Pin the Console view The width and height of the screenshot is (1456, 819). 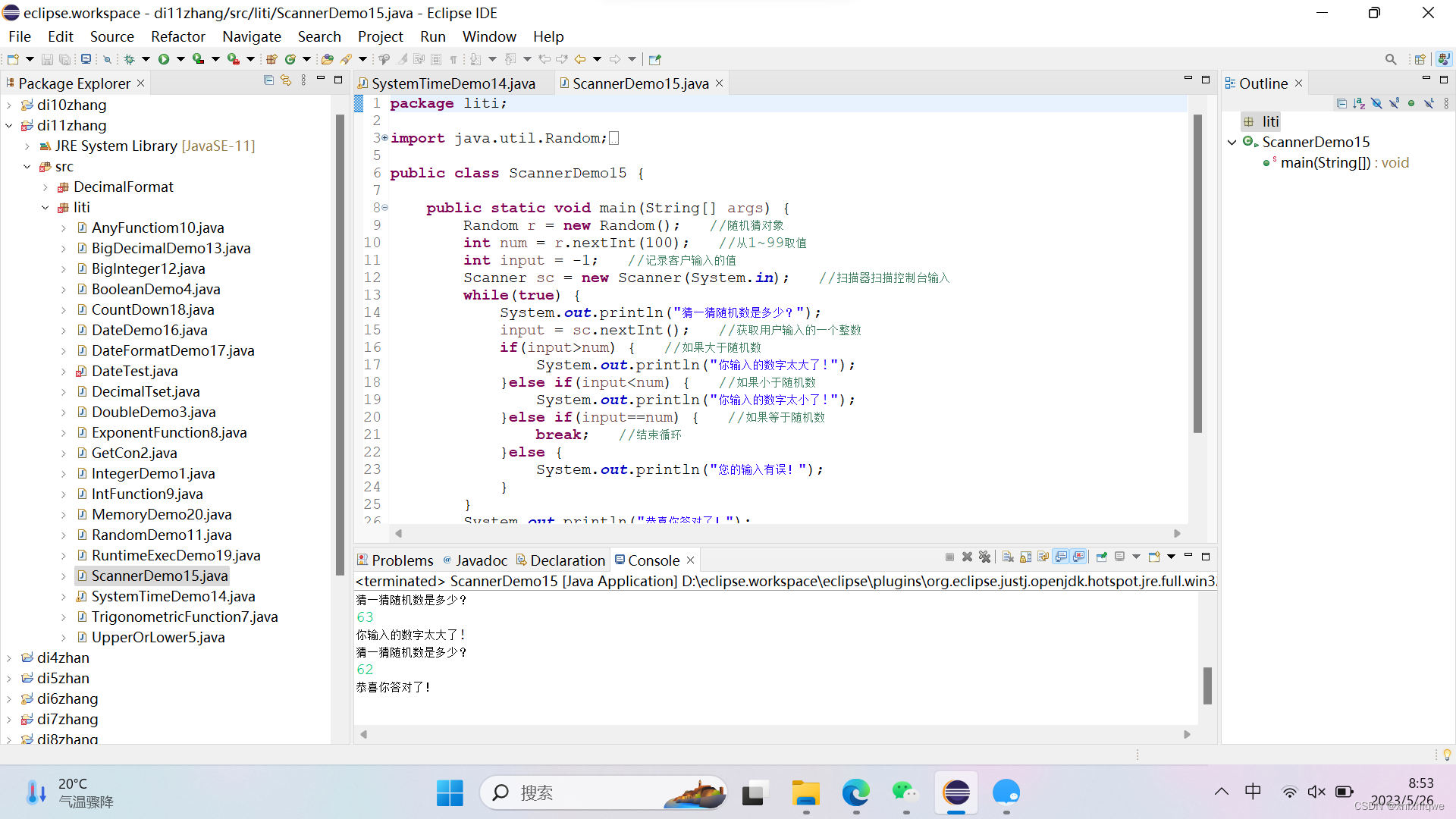click(x=1102, y=557)
